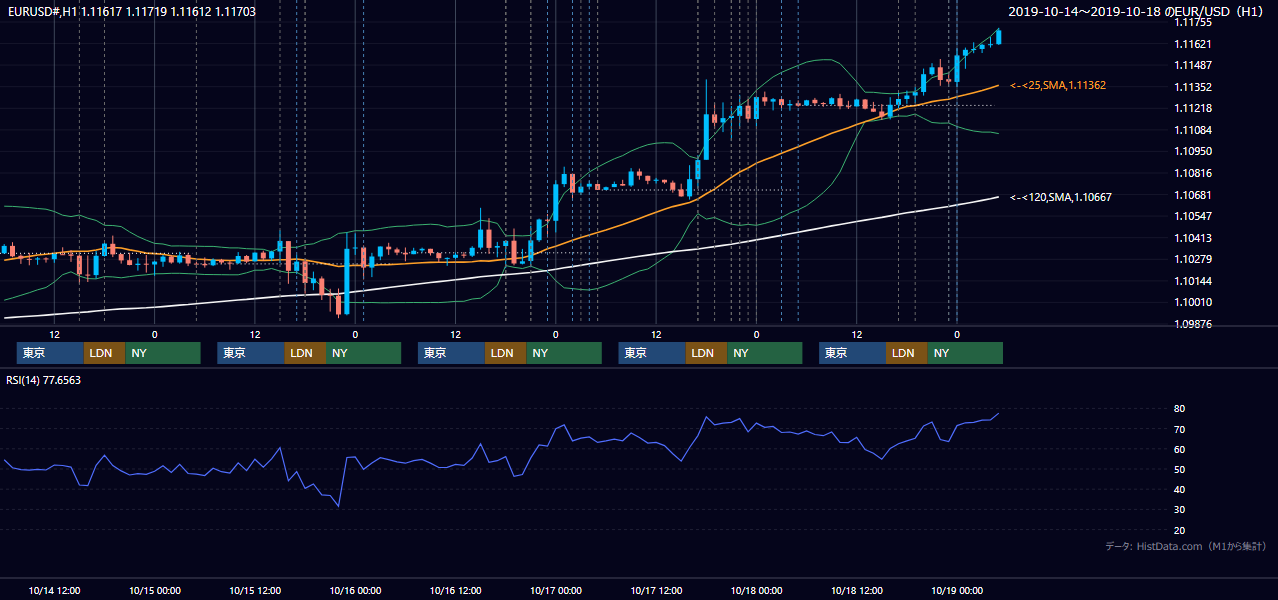
Task: Click the 1.11352 price axis label
Action: coord(1192,87)
